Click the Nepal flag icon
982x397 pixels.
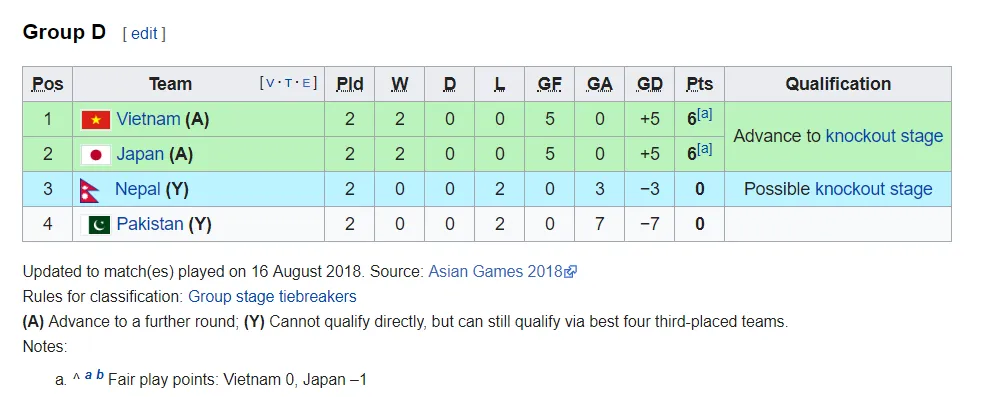tap(90, 190)
